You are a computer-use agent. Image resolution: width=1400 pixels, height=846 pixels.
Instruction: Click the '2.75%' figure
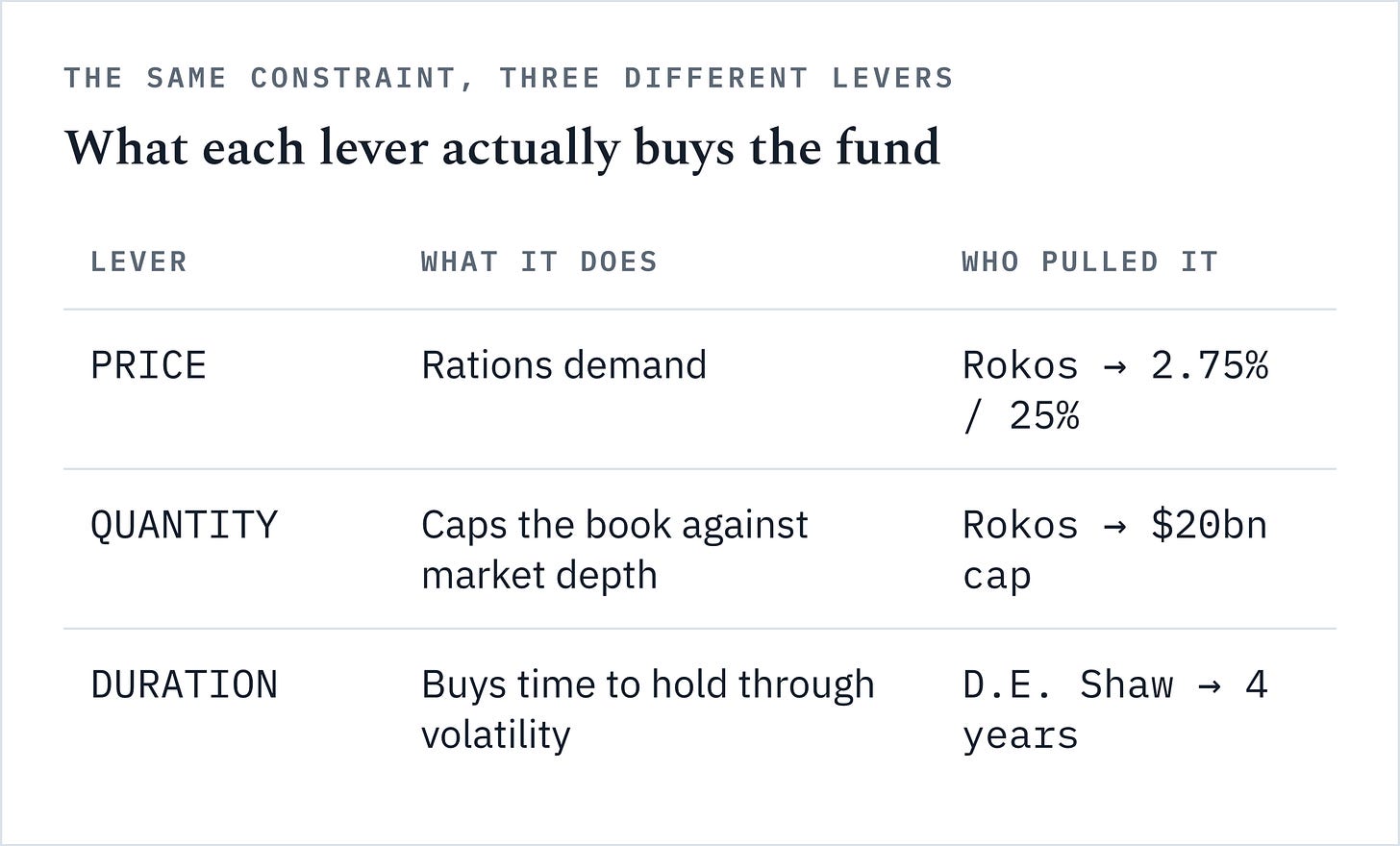[1210, 365]
